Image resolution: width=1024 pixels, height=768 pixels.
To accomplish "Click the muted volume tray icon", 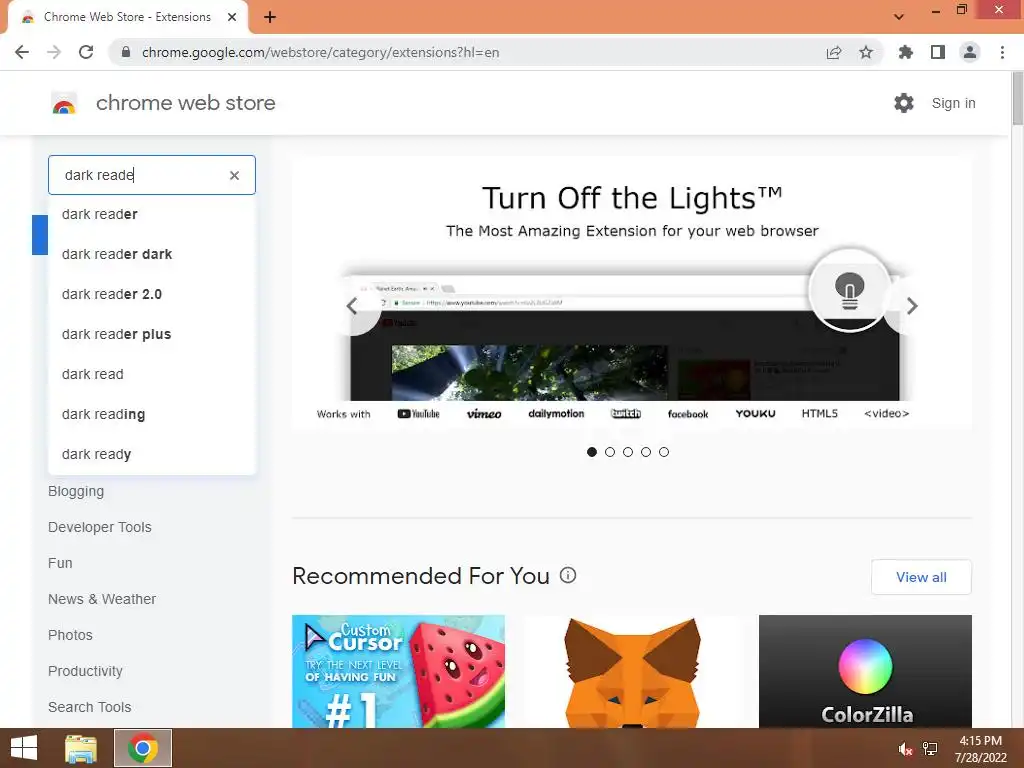I will point(905,749).
